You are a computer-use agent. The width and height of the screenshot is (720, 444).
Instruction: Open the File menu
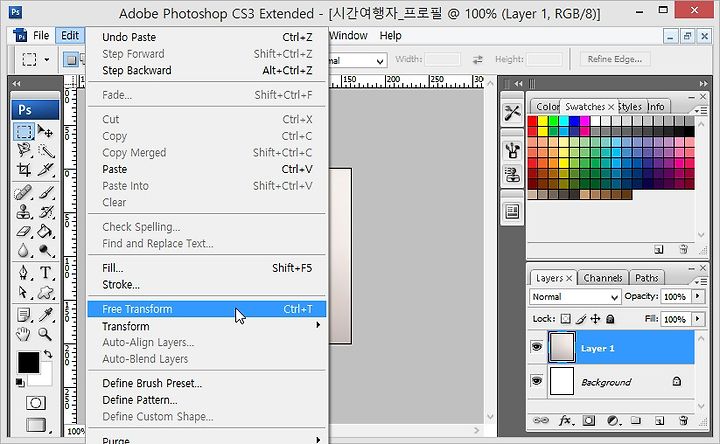(x=41, y=35)
